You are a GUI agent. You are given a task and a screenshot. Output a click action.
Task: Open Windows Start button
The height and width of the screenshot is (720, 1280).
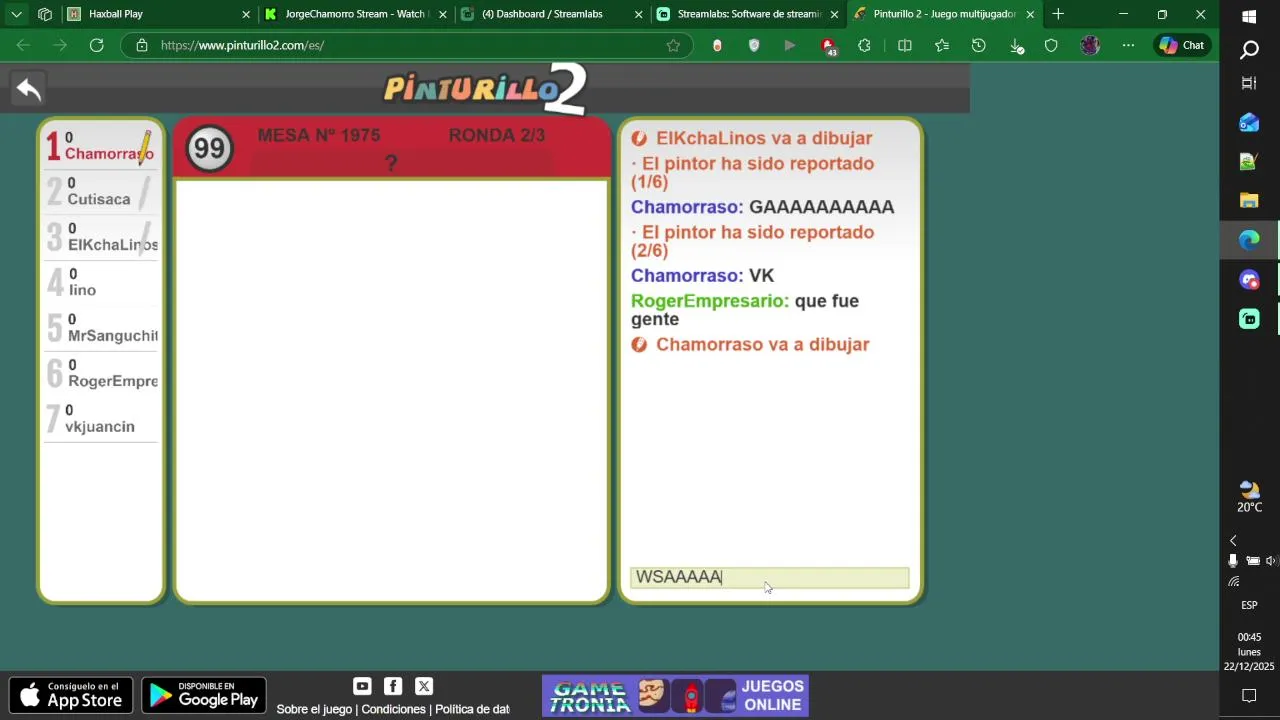click(x=1249, y=16)
